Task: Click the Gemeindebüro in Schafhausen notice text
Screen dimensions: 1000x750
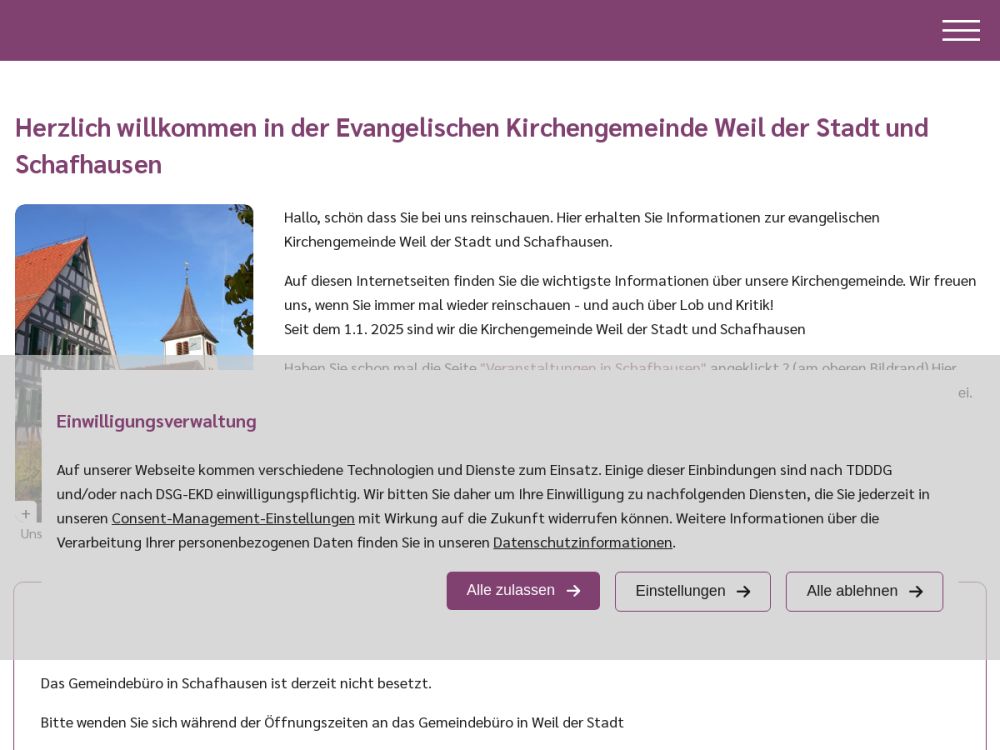Action: tap(236, 683)
